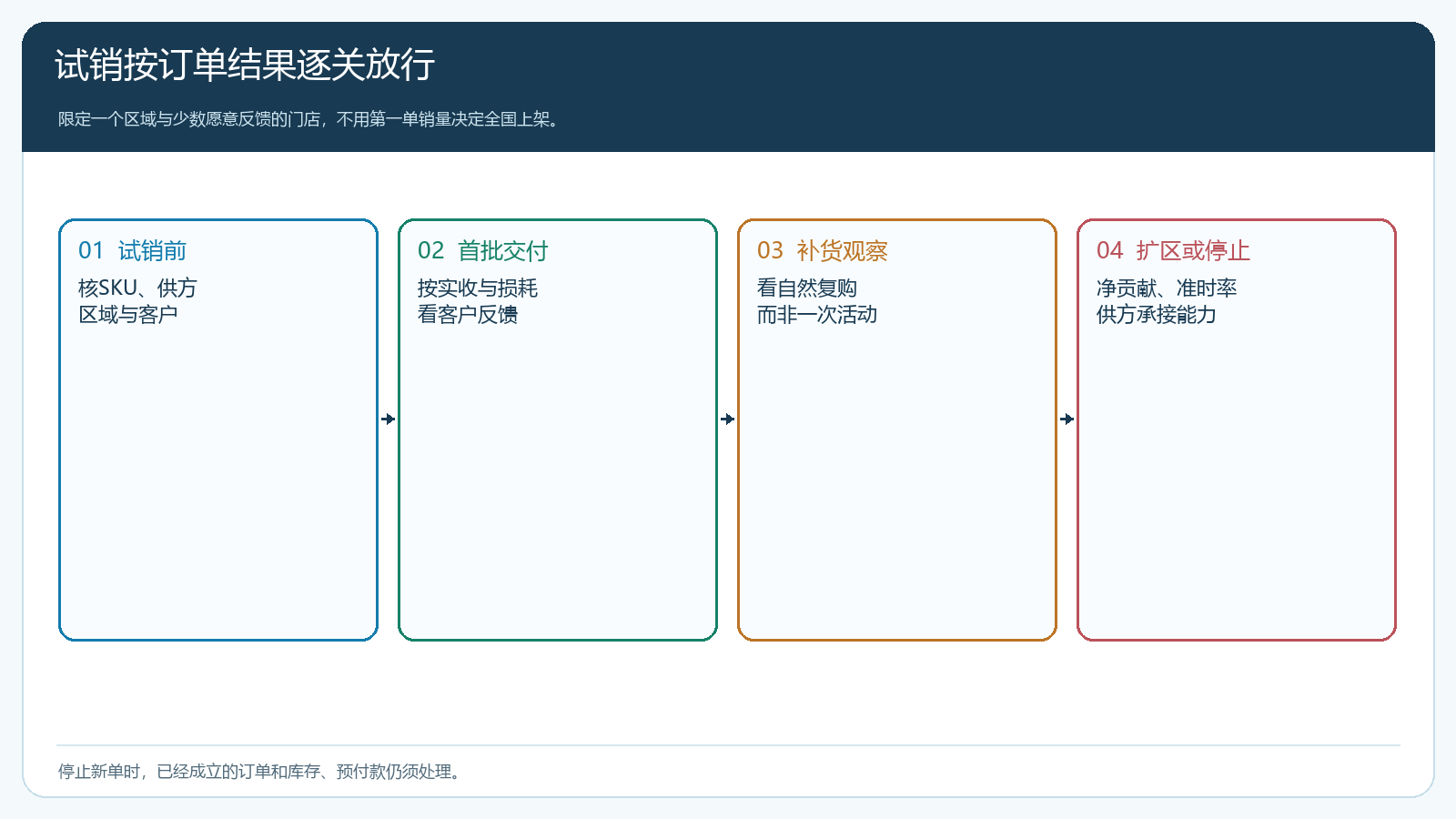Select the 02 首批交付 card heading
Image resolution: width=1456 pixels, height=819 pixels.
click(483, 251)
